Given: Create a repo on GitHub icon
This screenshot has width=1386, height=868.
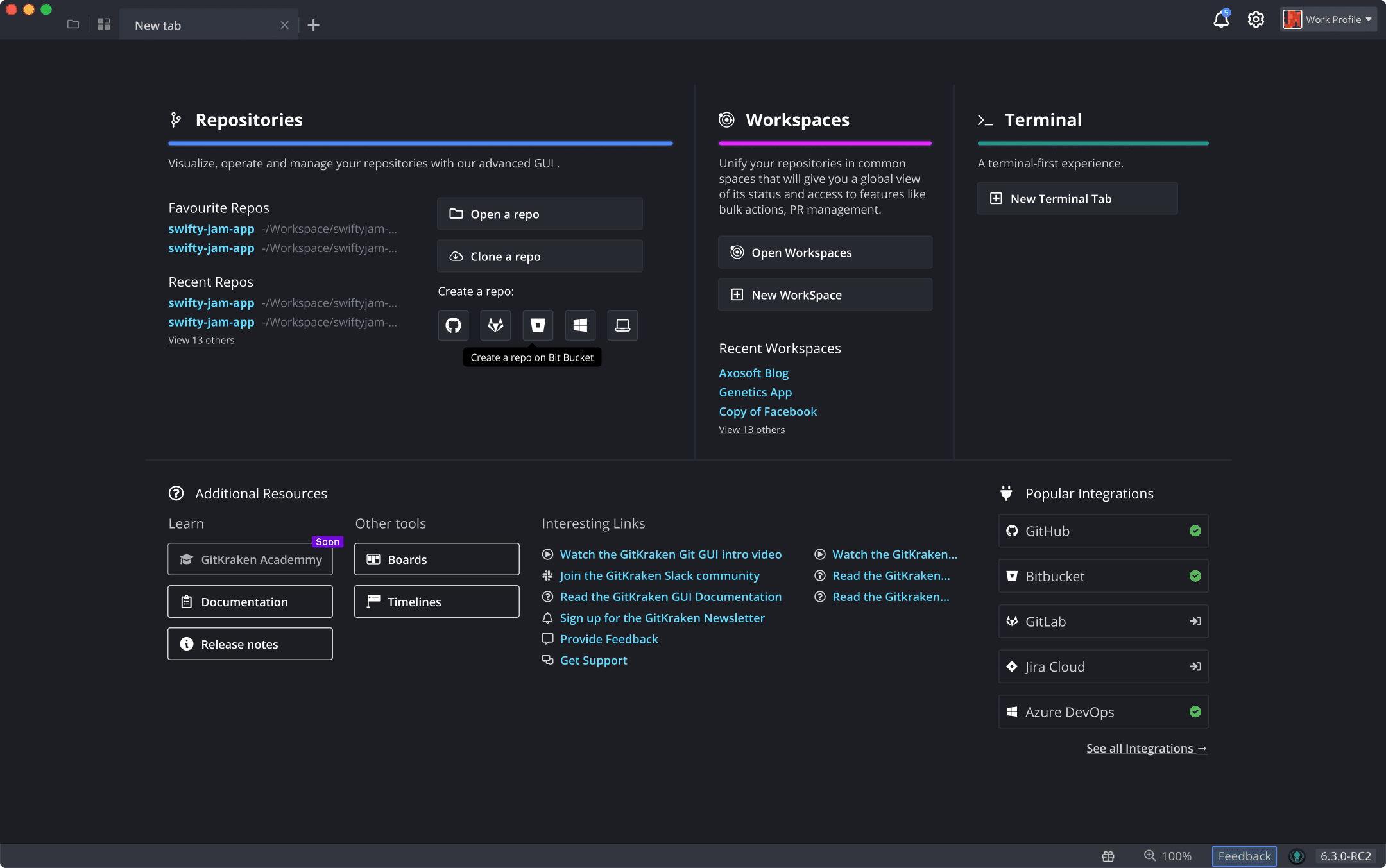Looking at the screenshot, I should [x=453, y=325].
